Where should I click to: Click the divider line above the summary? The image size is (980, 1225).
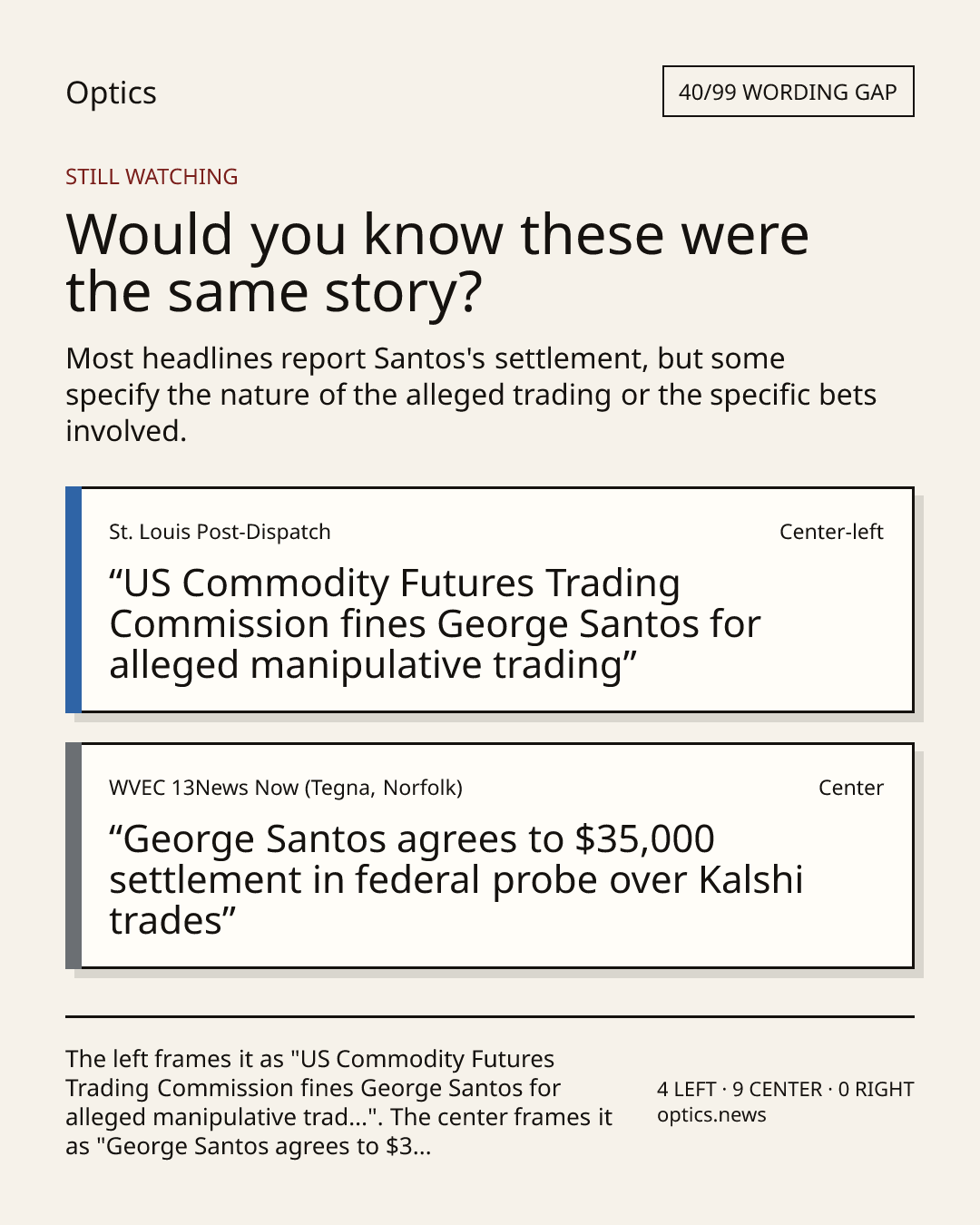coord(490,1016)
